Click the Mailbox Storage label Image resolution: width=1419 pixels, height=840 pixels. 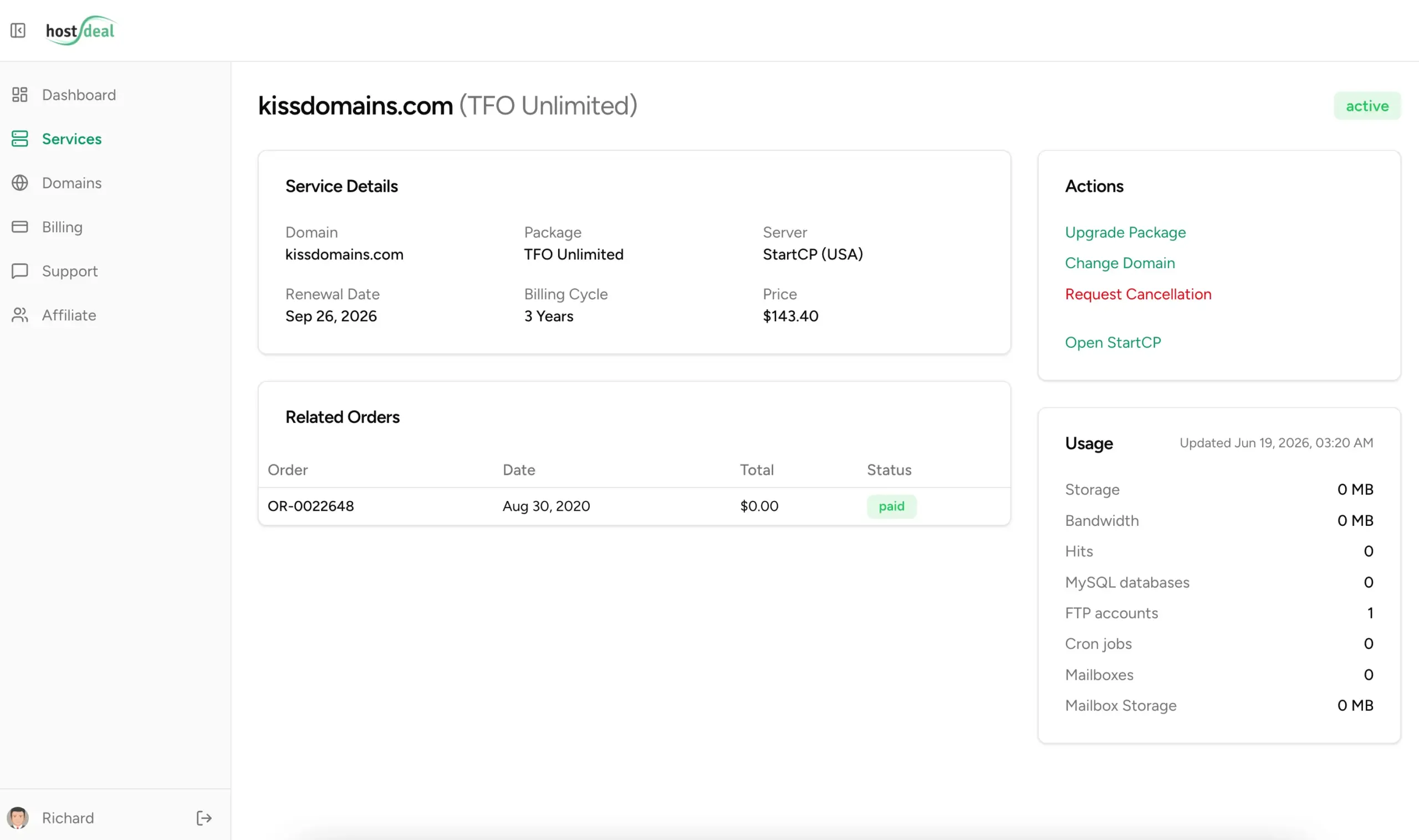click(1121, 706)
